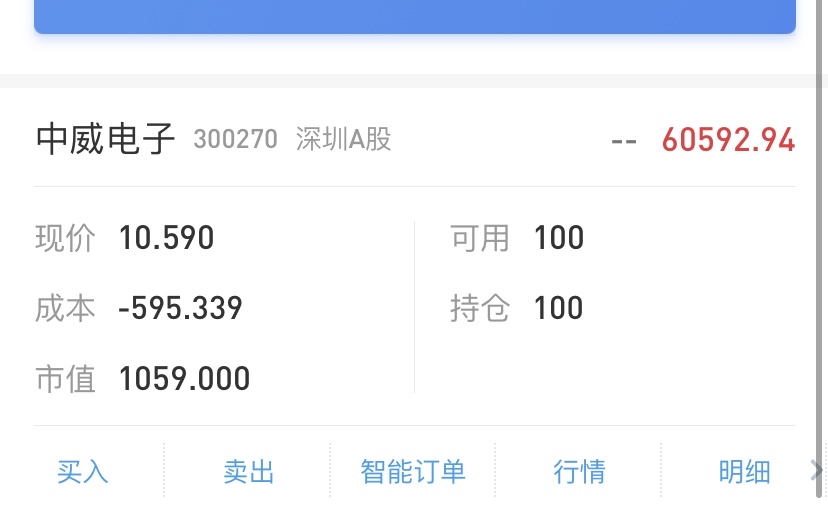Click the -- placeholder beside the profit value

pyautogui.click(x=624, y=141)
